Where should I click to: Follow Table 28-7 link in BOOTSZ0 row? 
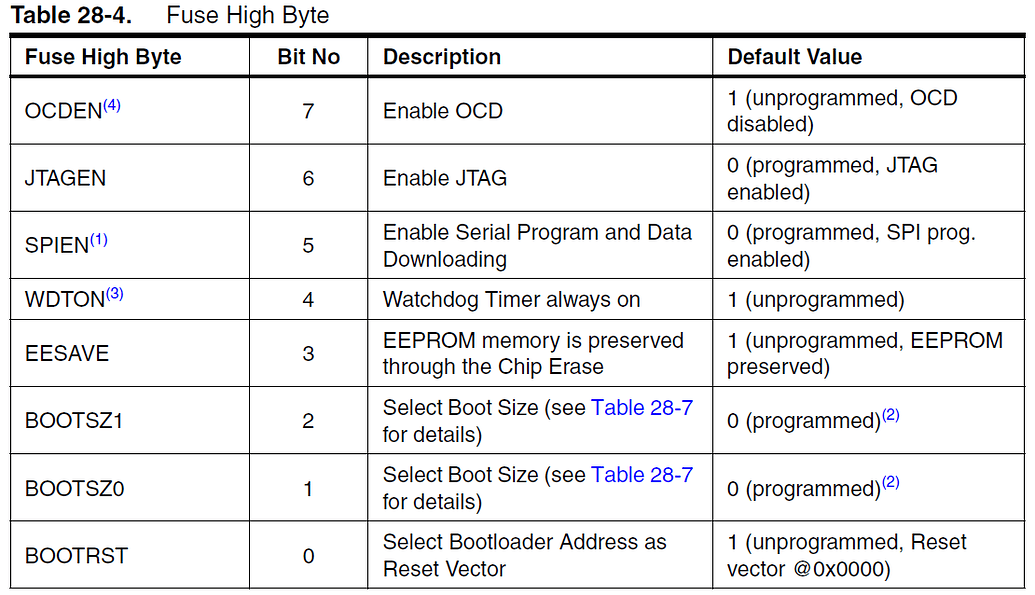coord(642,475)
